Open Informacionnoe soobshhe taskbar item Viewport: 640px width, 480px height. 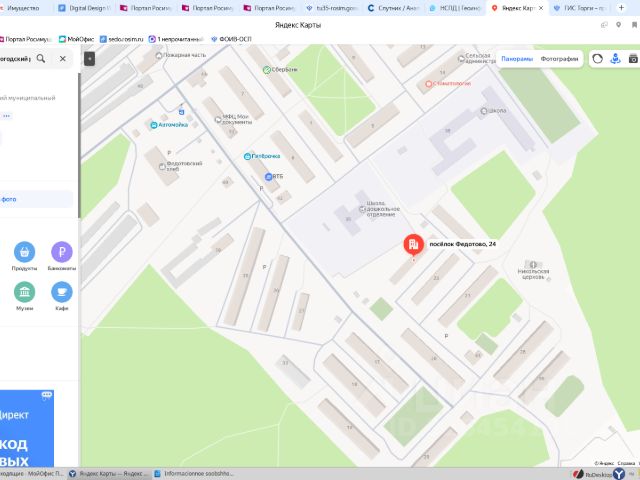click(x=193, y=473)
